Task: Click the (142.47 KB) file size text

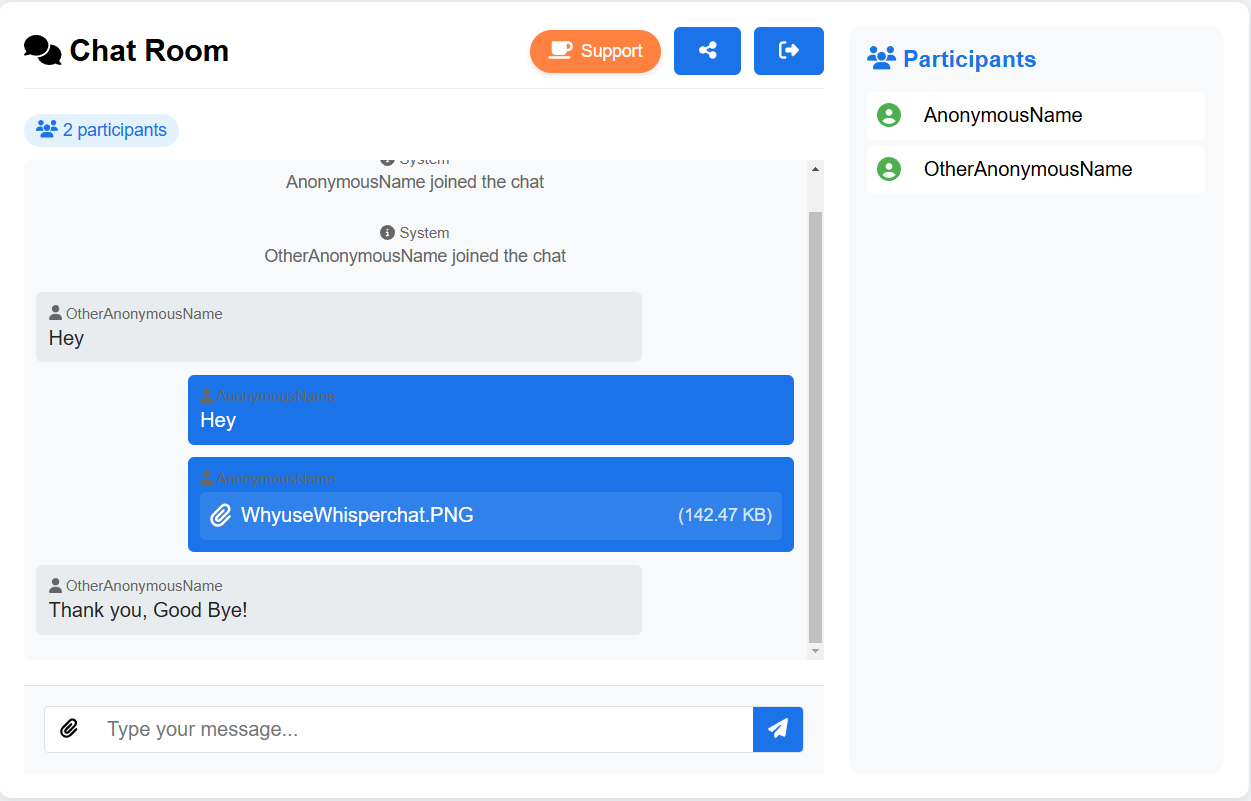Action: click(725, 516)
